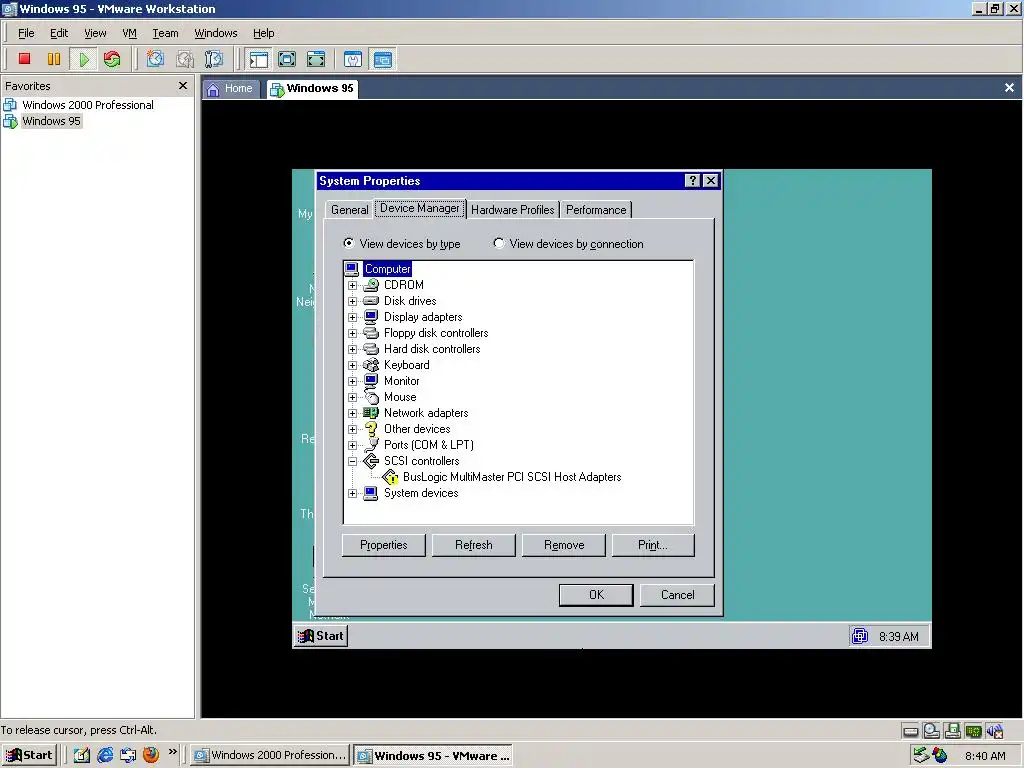Open the Team menu

click(165, 33)
